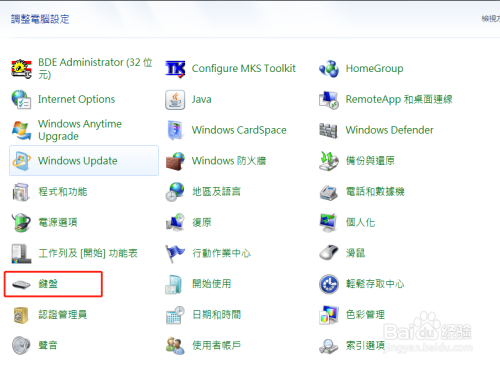Open the HomeGroup text link

pos(374,69)
